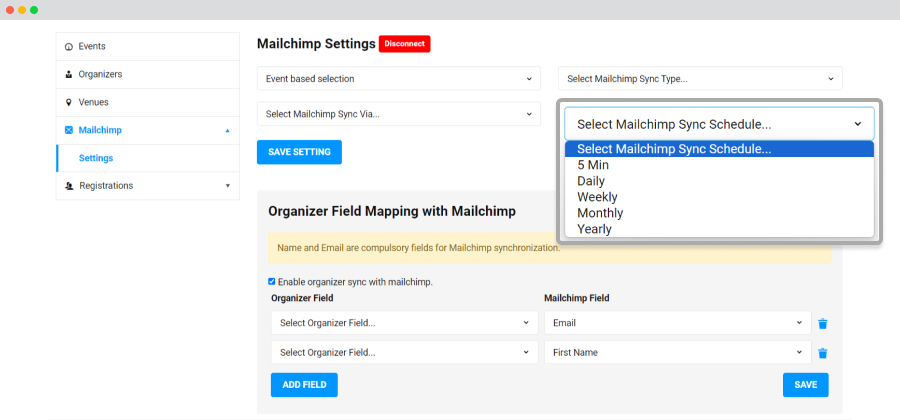Click the Mailchimp envelope icon
Image resolution: width=900 pixels, height=420 pixels.
(x=69, y=130)
